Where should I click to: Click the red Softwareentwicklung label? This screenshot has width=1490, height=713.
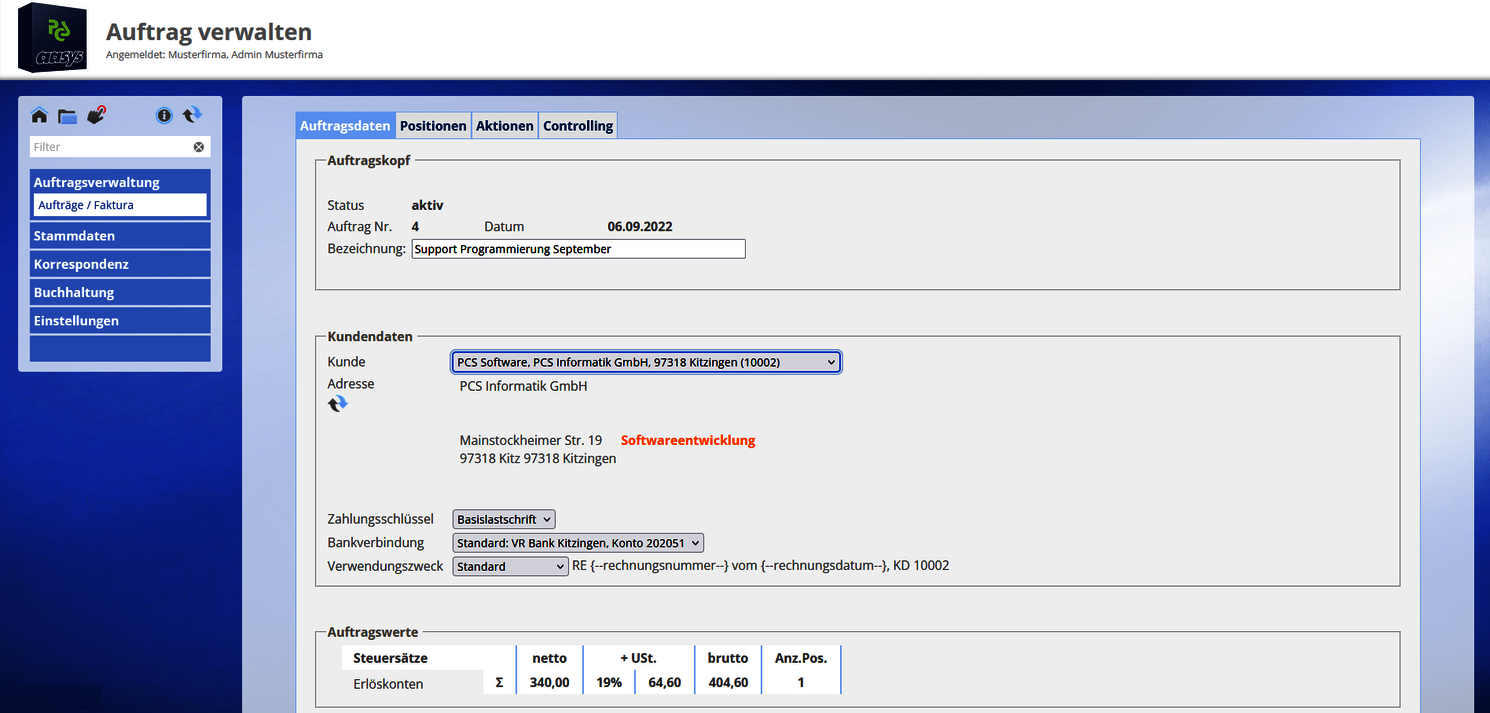pos(688,440)
